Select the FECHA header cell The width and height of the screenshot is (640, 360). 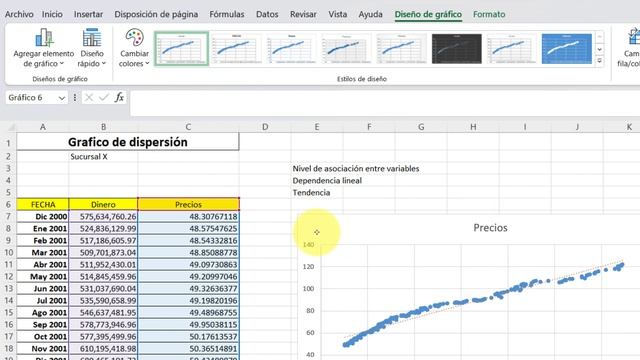pos(43,204)
